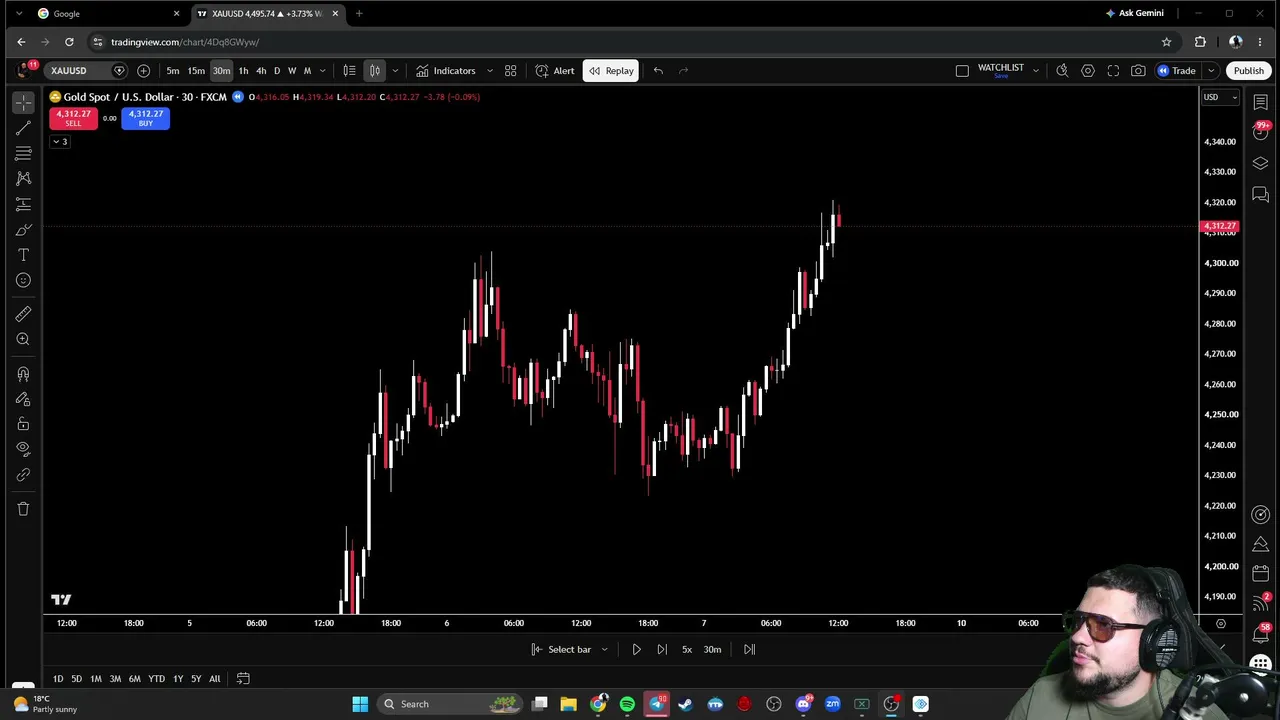Open the quick search icon

[x=1062, y=71]
